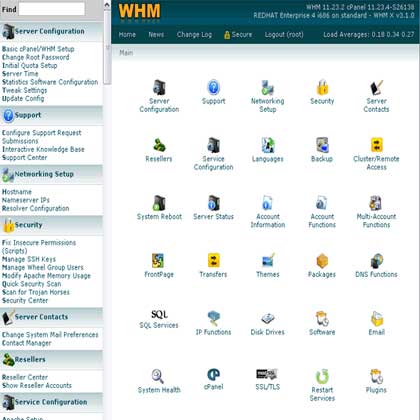Open Change Root Password link
Viewport: 420px width, 420px height.
(x=36, y=57)
